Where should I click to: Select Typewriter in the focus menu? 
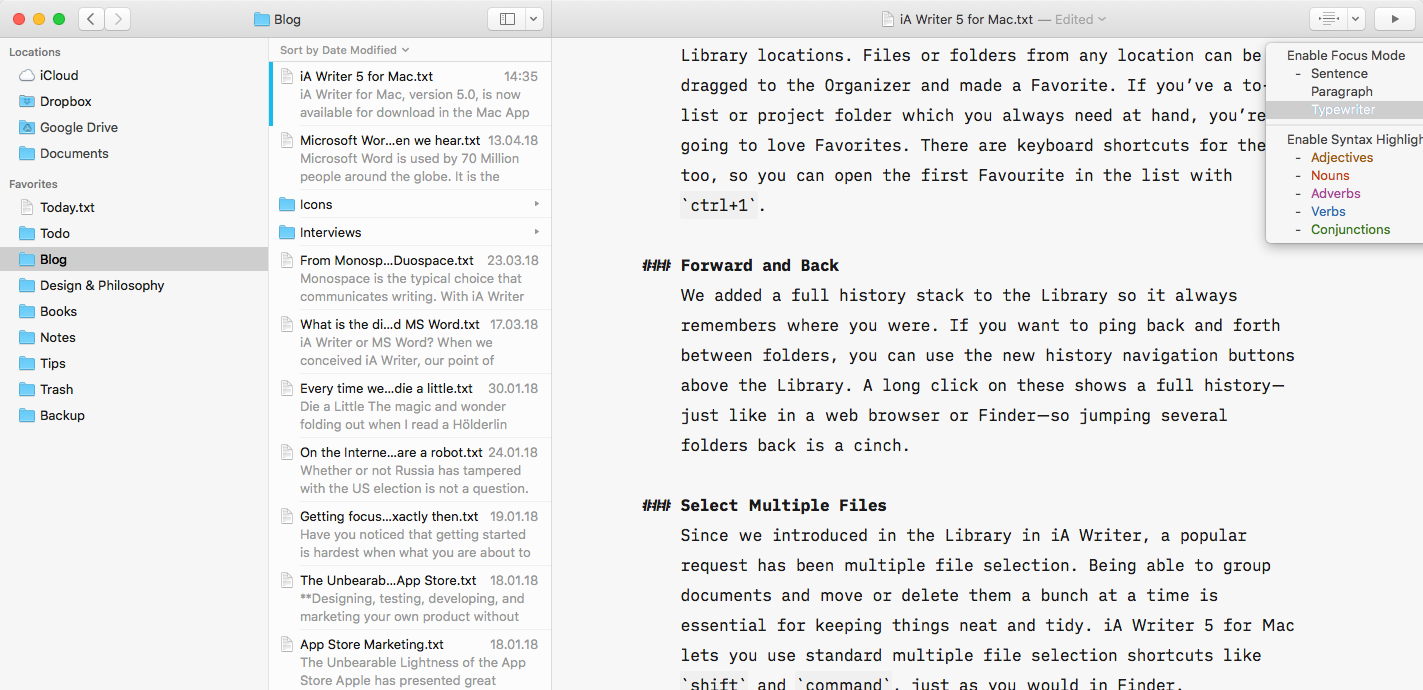pyautogui.click(x=1343, y=110)
